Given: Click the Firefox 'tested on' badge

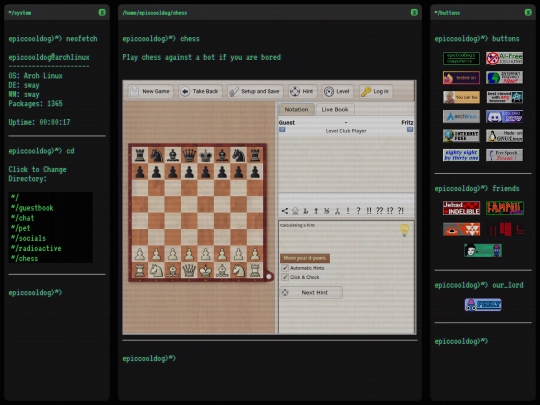Looking at the screenshot, I should [461, 78].
